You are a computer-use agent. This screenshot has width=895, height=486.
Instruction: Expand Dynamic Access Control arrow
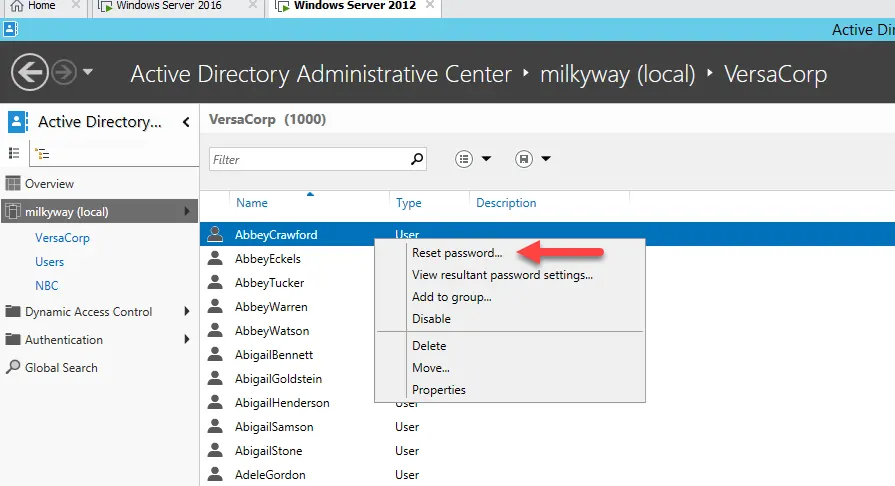(187, 311)
